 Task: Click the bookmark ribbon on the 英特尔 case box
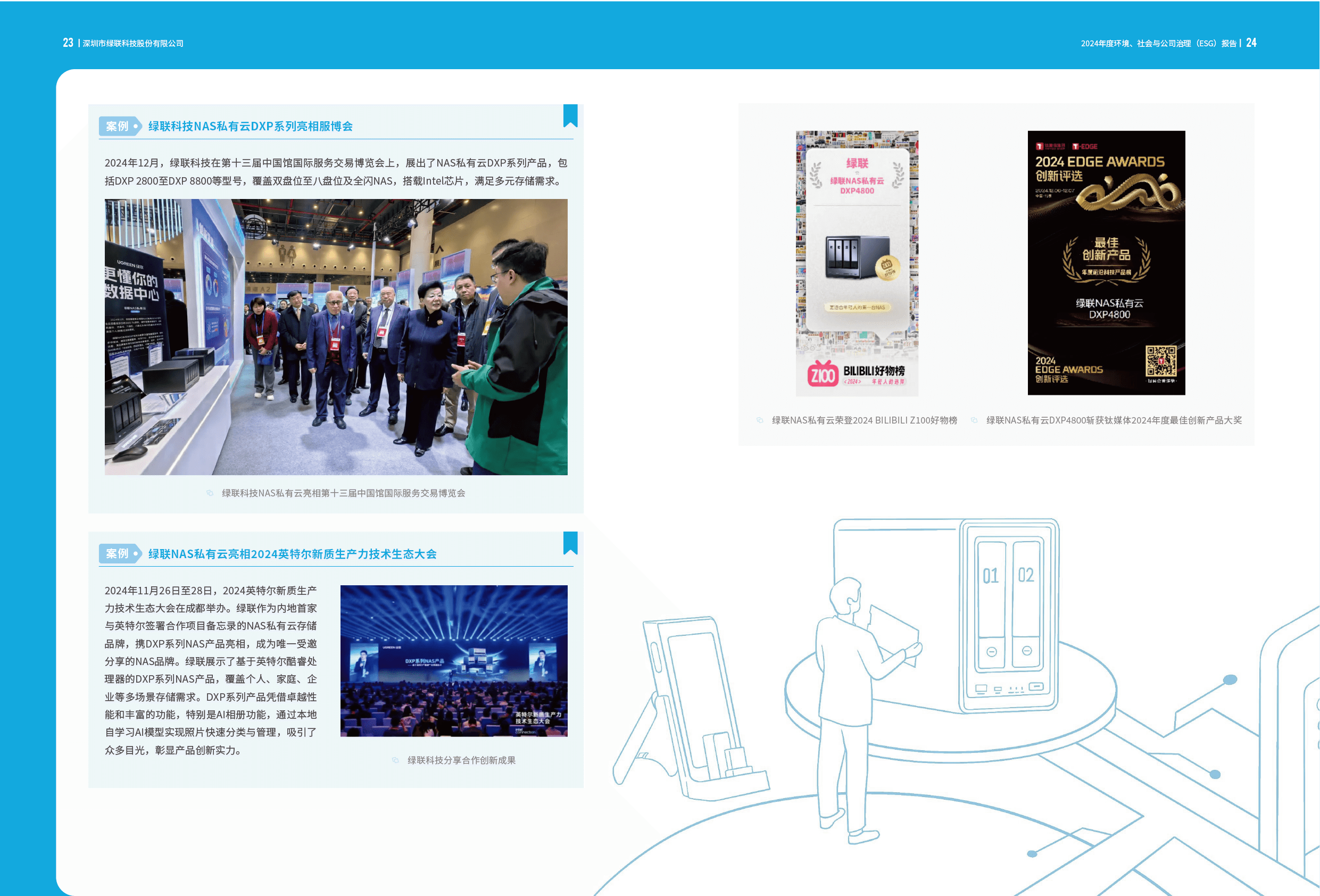[x=570, y=543]
